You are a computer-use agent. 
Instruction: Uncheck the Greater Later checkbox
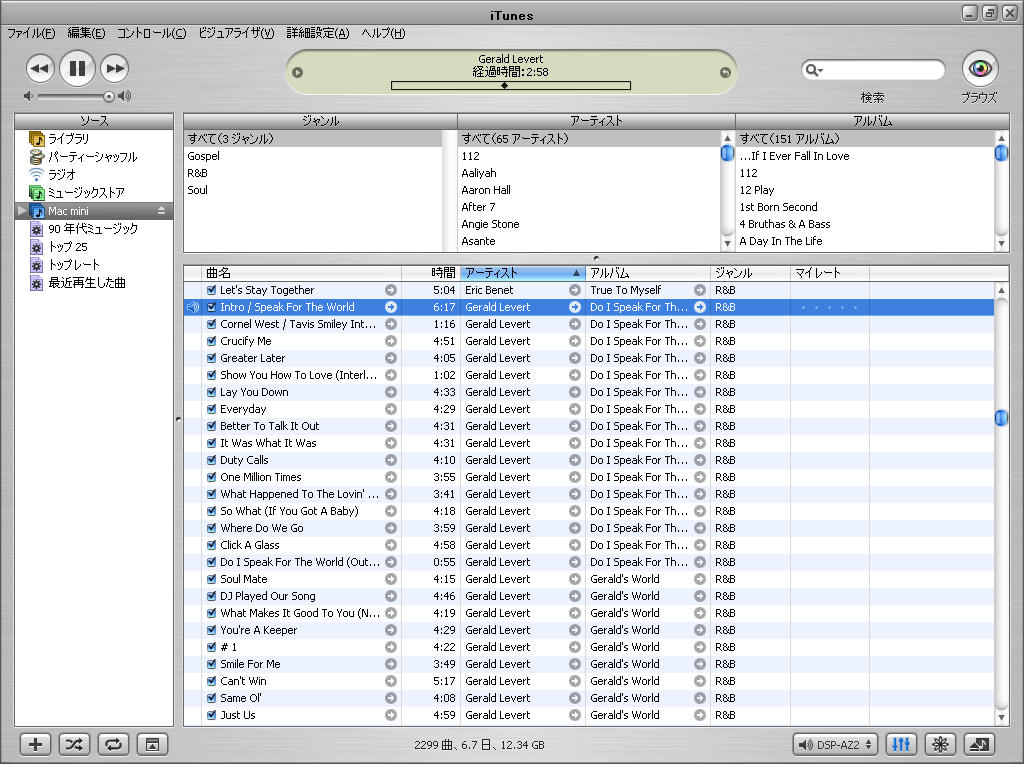coord(212,358)
